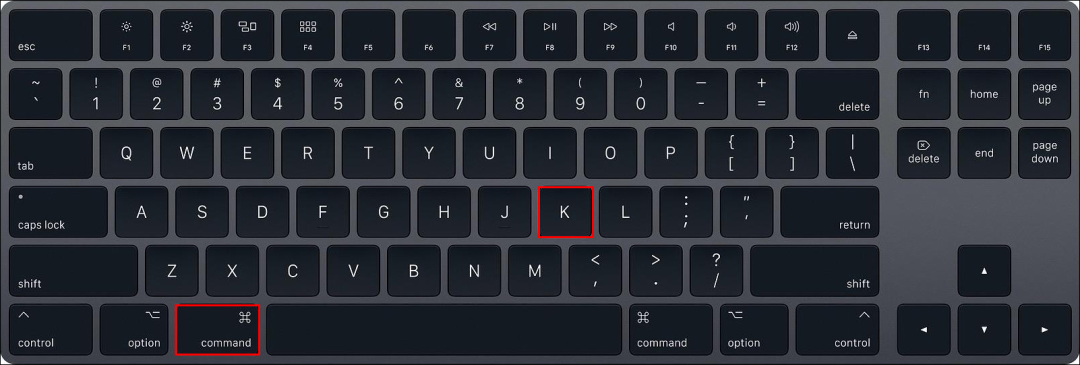Click the eject key

(x=853, y=35)
